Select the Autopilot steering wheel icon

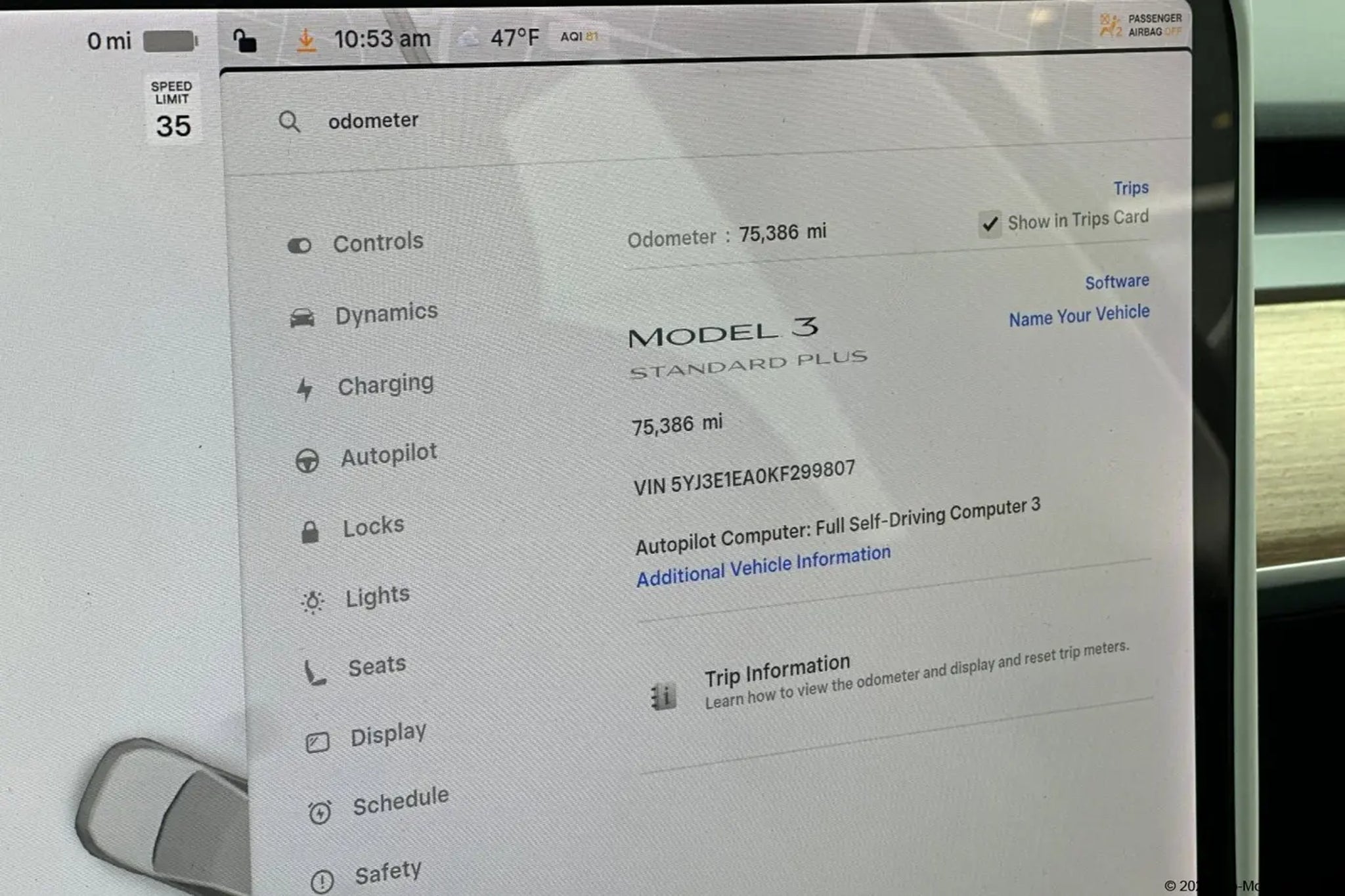pyautogui.click(x=307, y=460)
